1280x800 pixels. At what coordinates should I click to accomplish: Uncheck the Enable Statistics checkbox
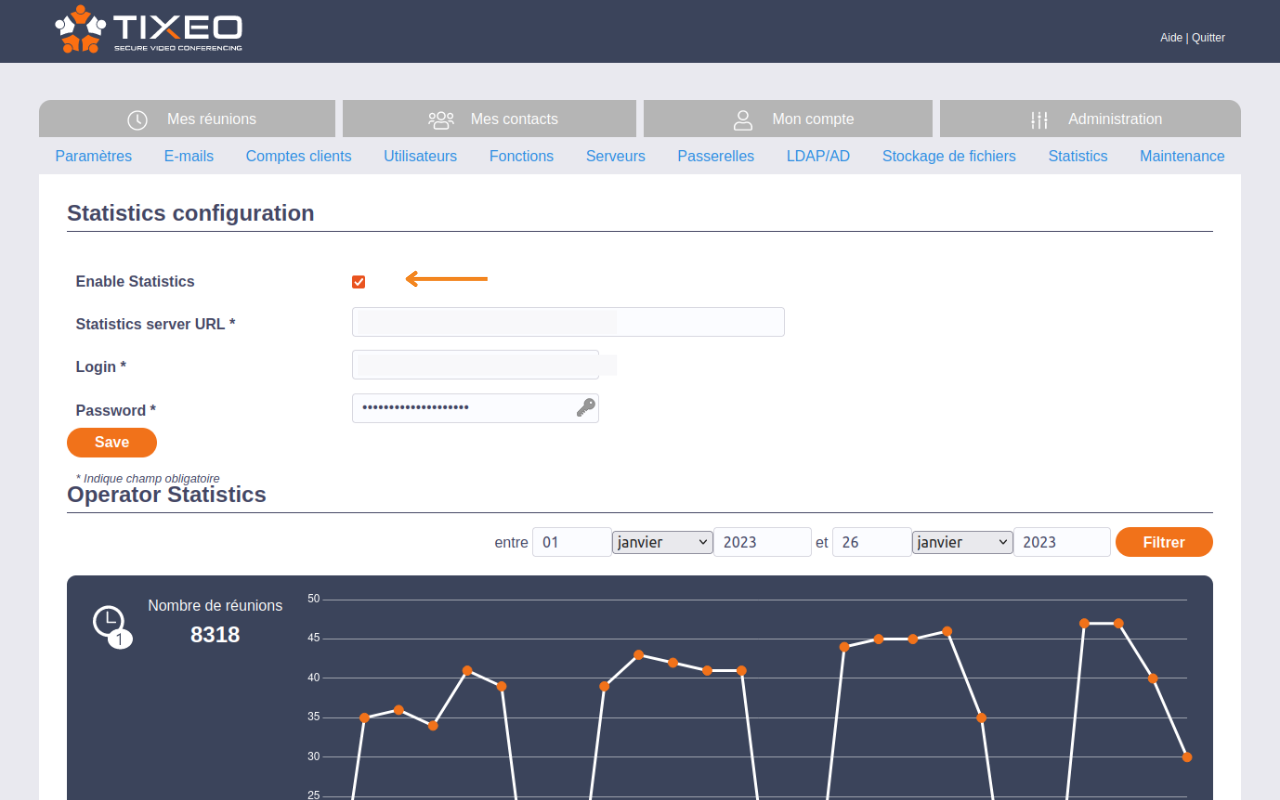point(358,282)
